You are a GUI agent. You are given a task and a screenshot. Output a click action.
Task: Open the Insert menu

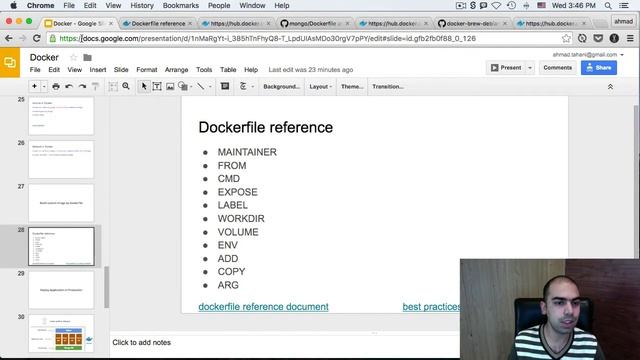click(x=98, y=70)
